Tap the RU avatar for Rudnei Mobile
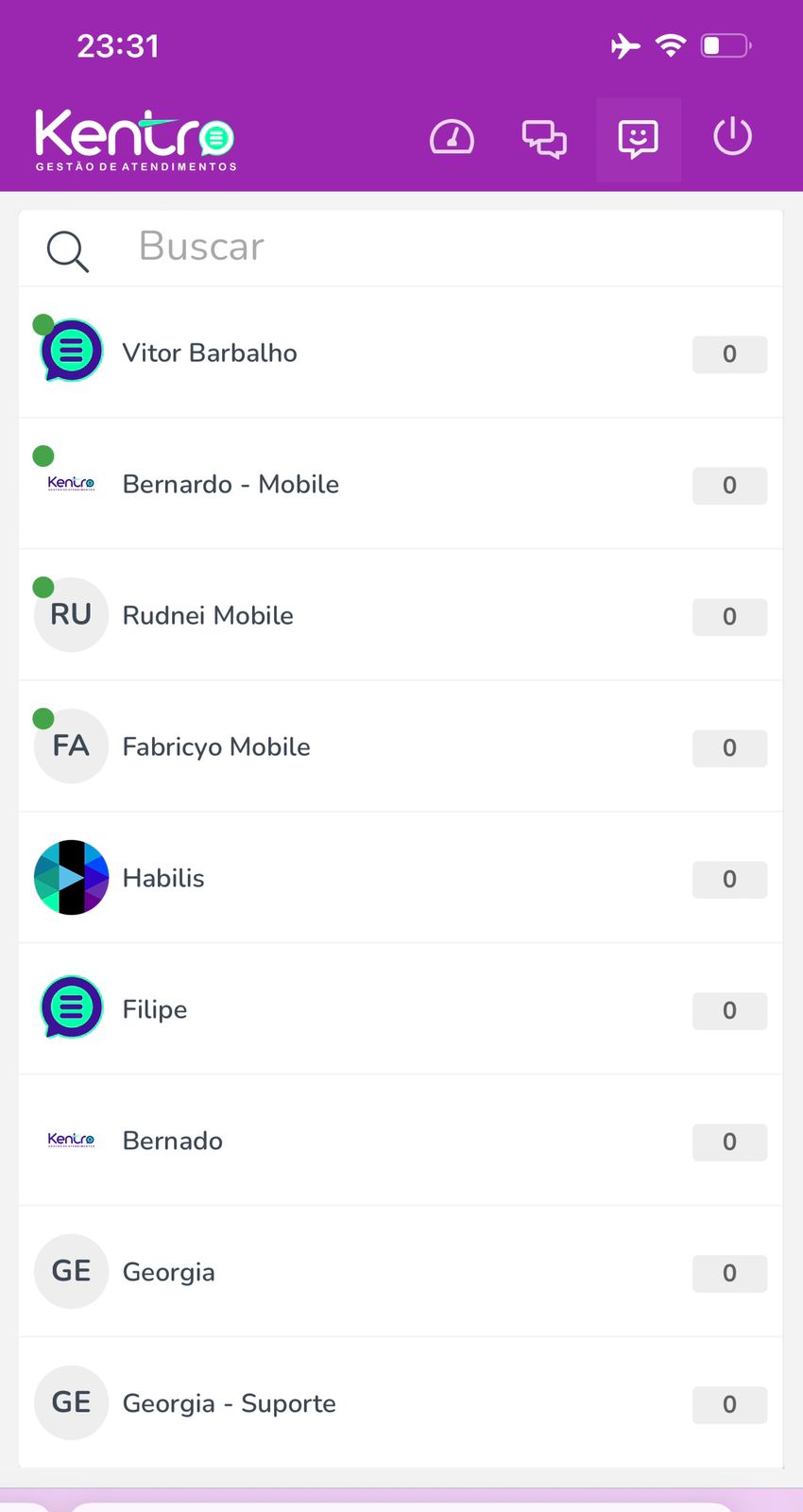 pos(72,615)
